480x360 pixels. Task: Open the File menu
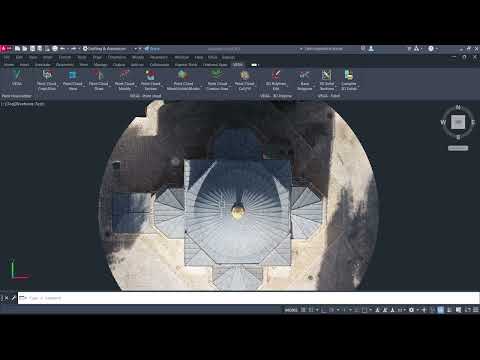[x=7, y=57]
